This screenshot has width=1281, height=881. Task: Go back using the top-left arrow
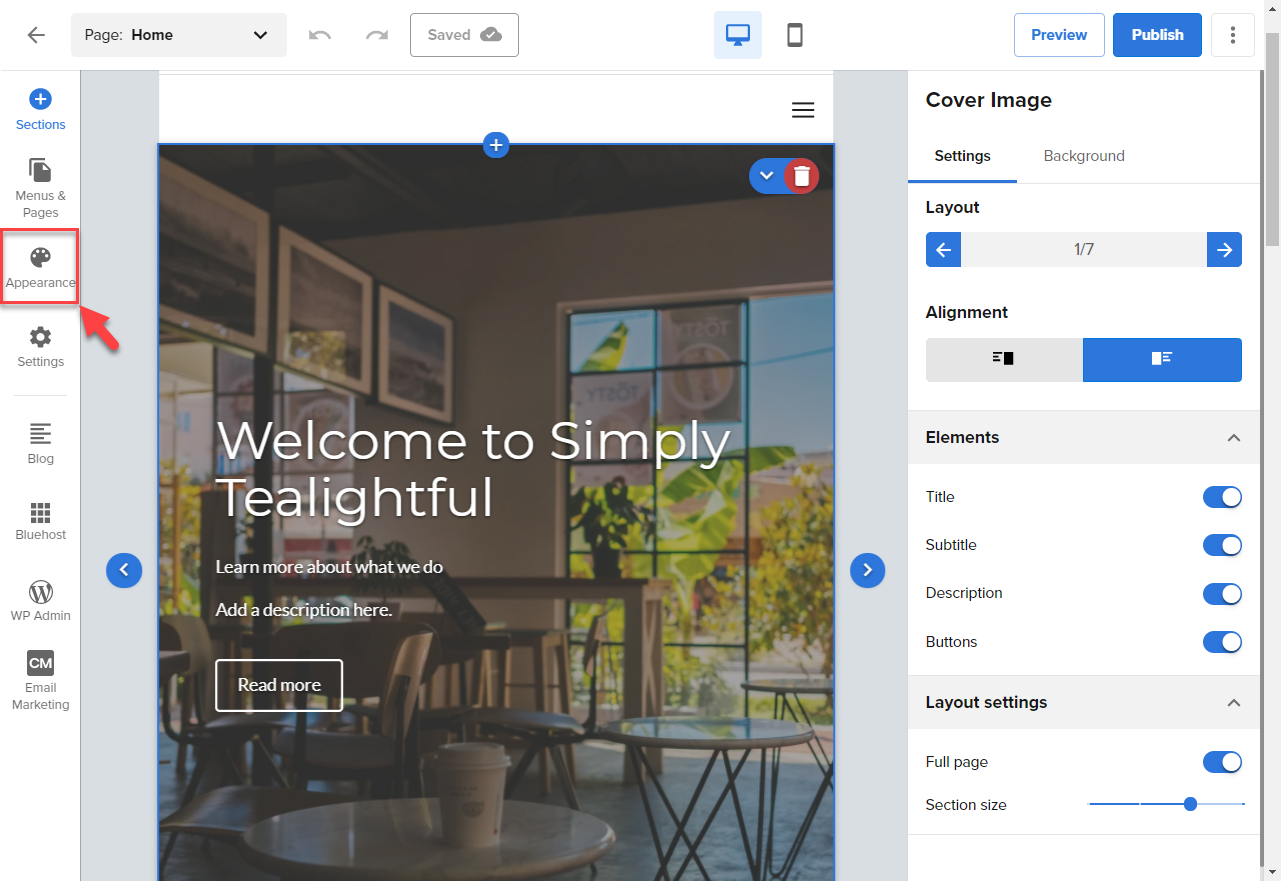coord(36,35)
